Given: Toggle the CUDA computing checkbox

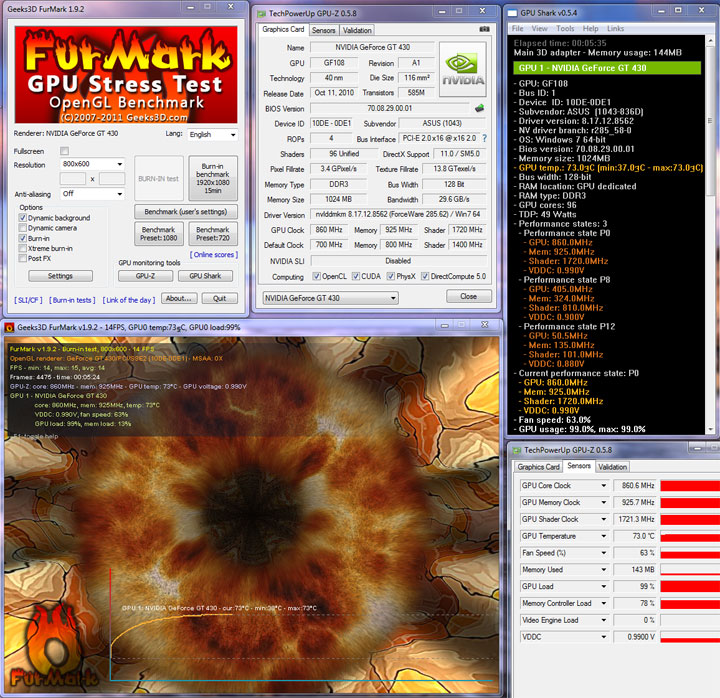Looking at the screenshot, I should click(x=356, y=276).
